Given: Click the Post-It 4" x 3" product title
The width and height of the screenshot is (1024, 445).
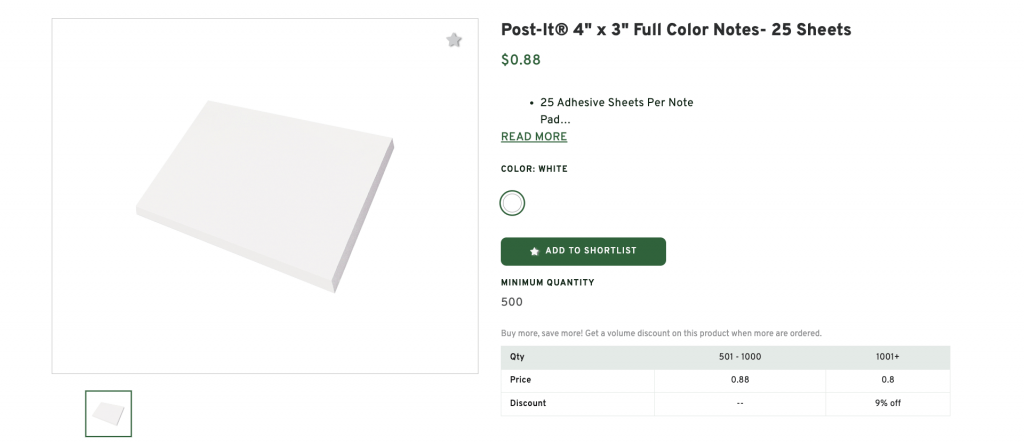Looking at the screenshot, I should (676, 30).
